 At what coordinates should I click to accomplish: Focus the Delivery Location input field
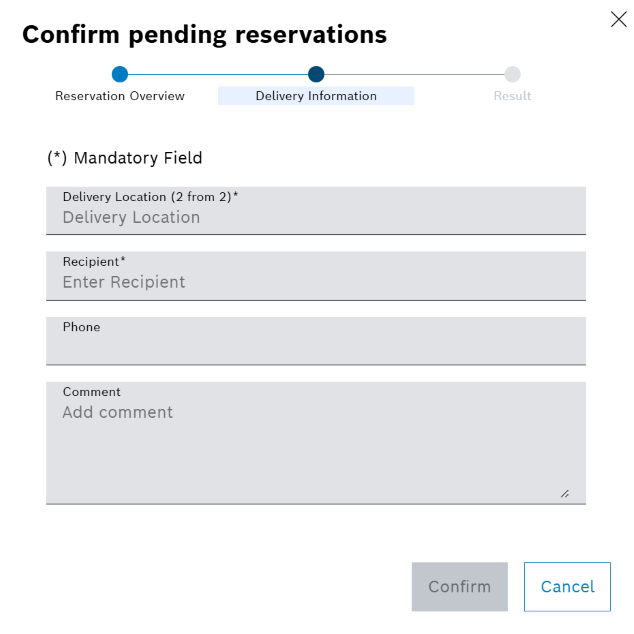click(x=315, y=218)
